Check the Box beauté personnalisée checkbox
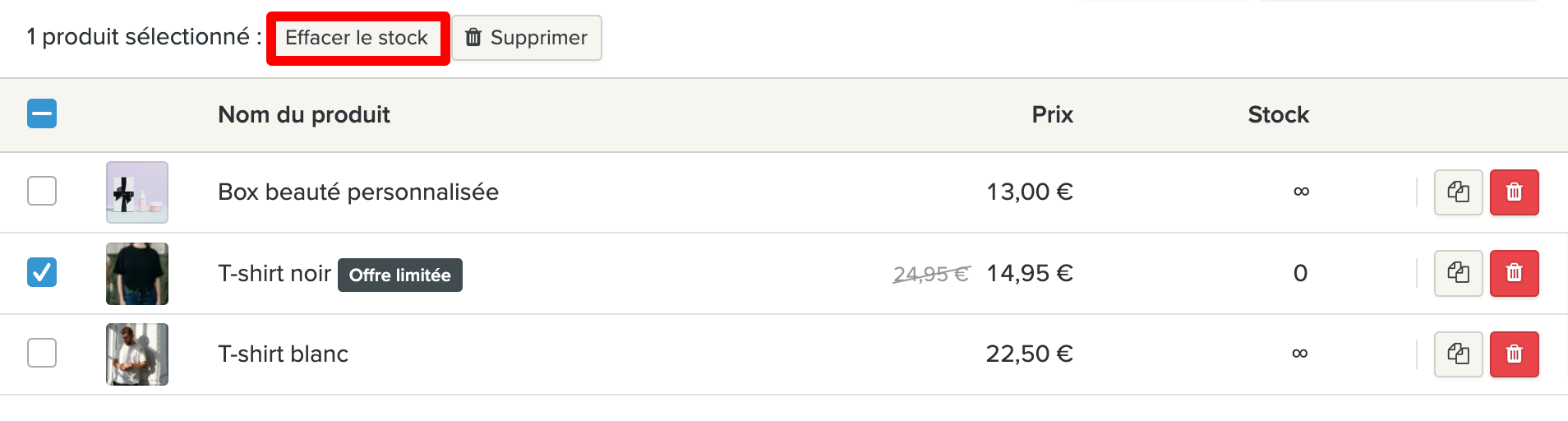This screenshot has width=1568, height=421. coord(42,191)
